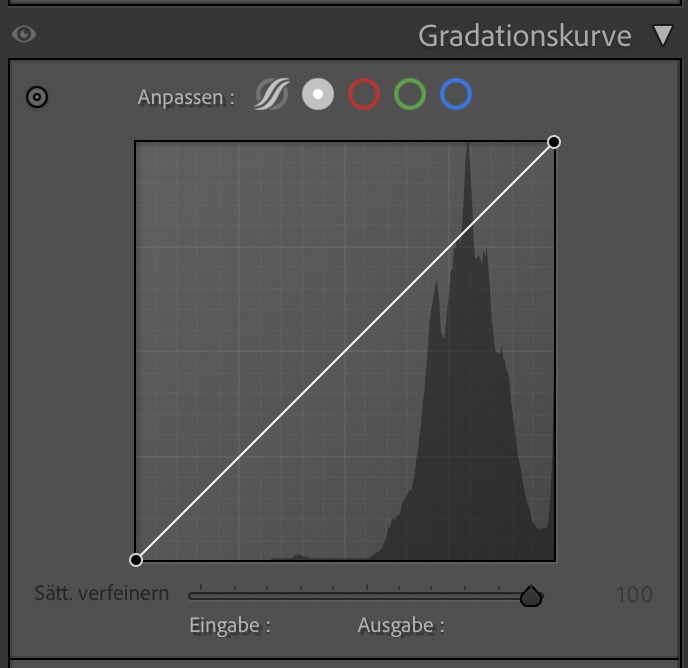
Task: Switch to the parametric curve mode
Action: click(271, 95)
